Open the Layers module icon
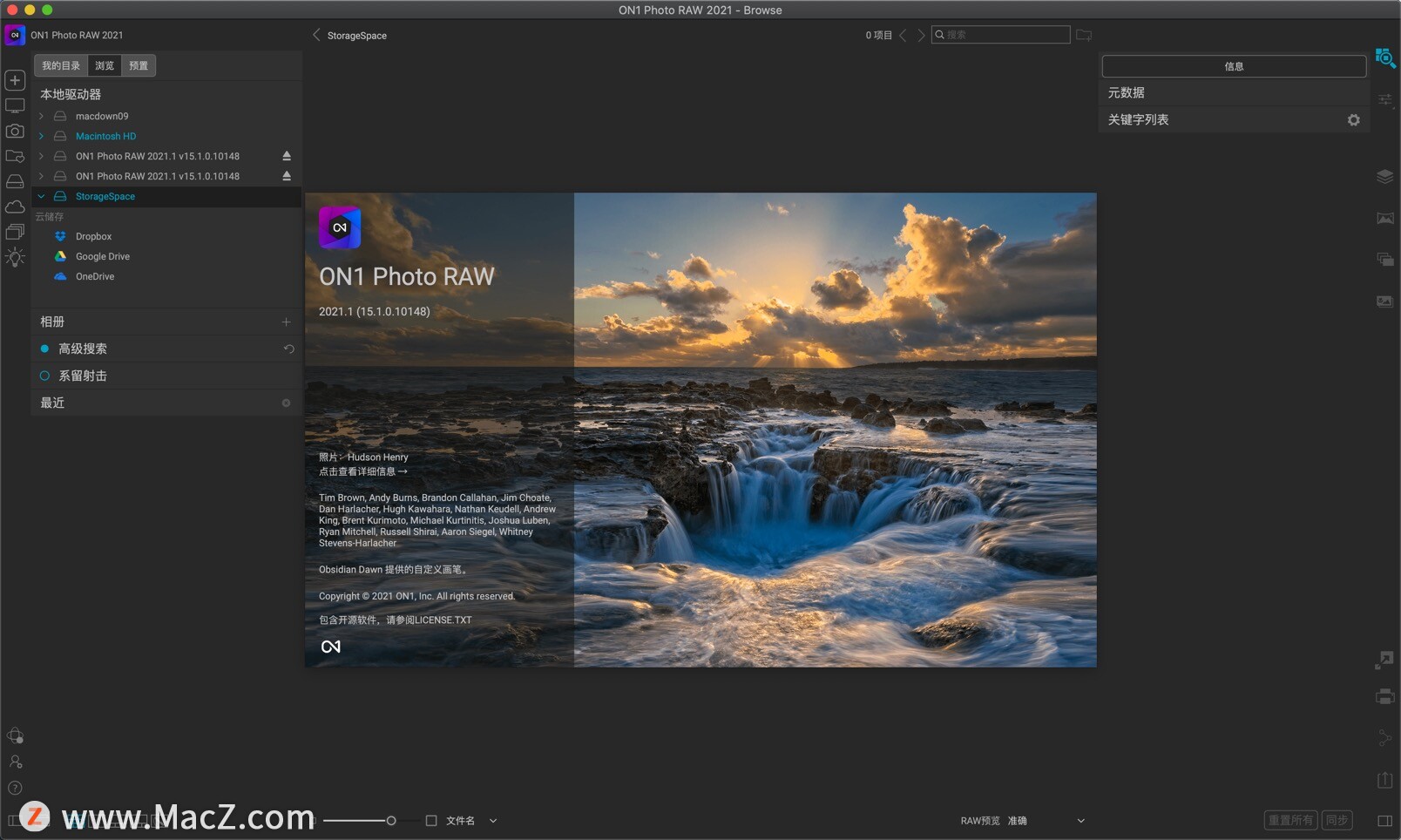The width and height of the screenshot is (1401, 840). point(1385,176)
